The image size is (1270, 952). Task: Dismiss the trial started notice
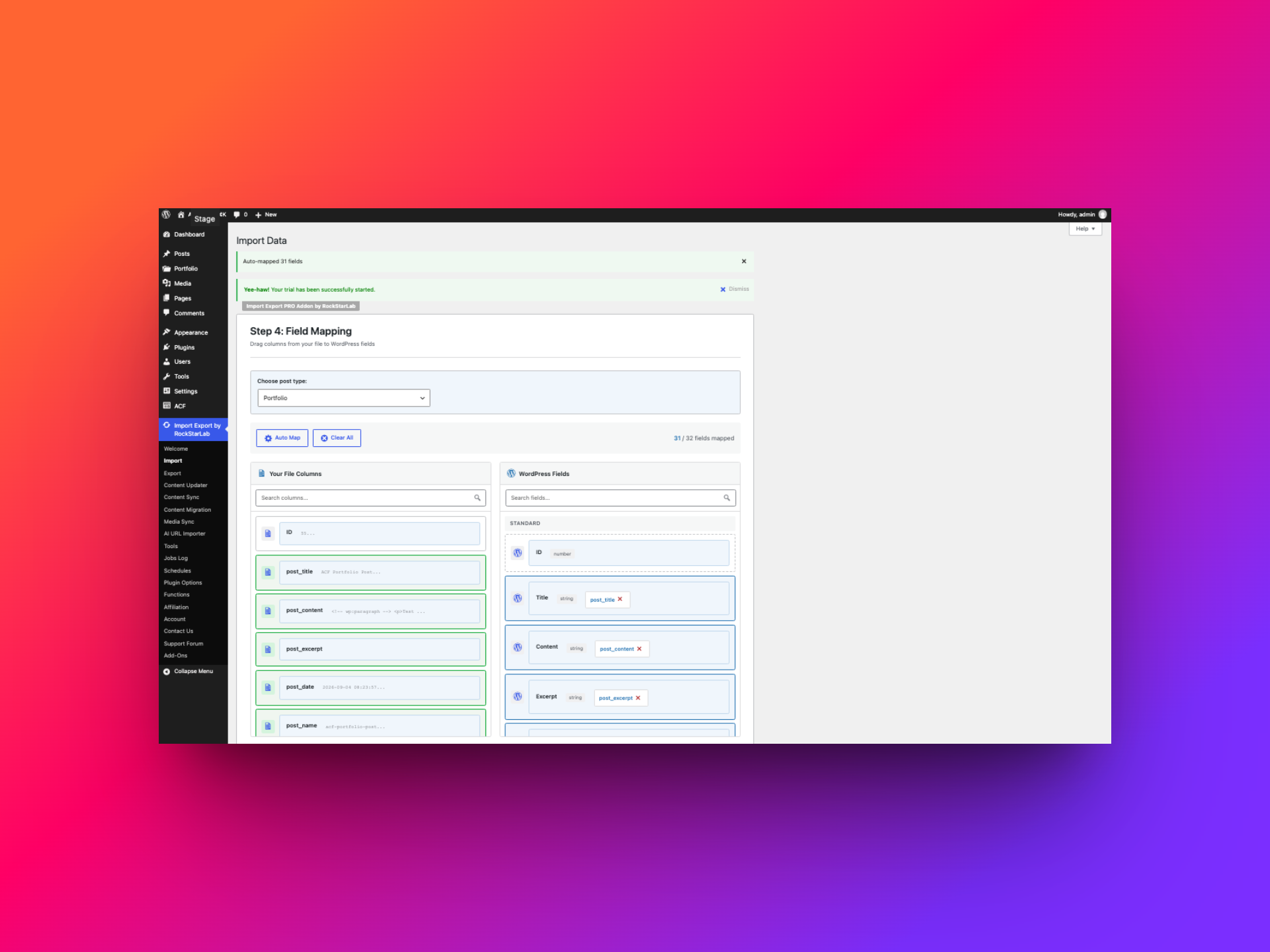coord(734,290)
